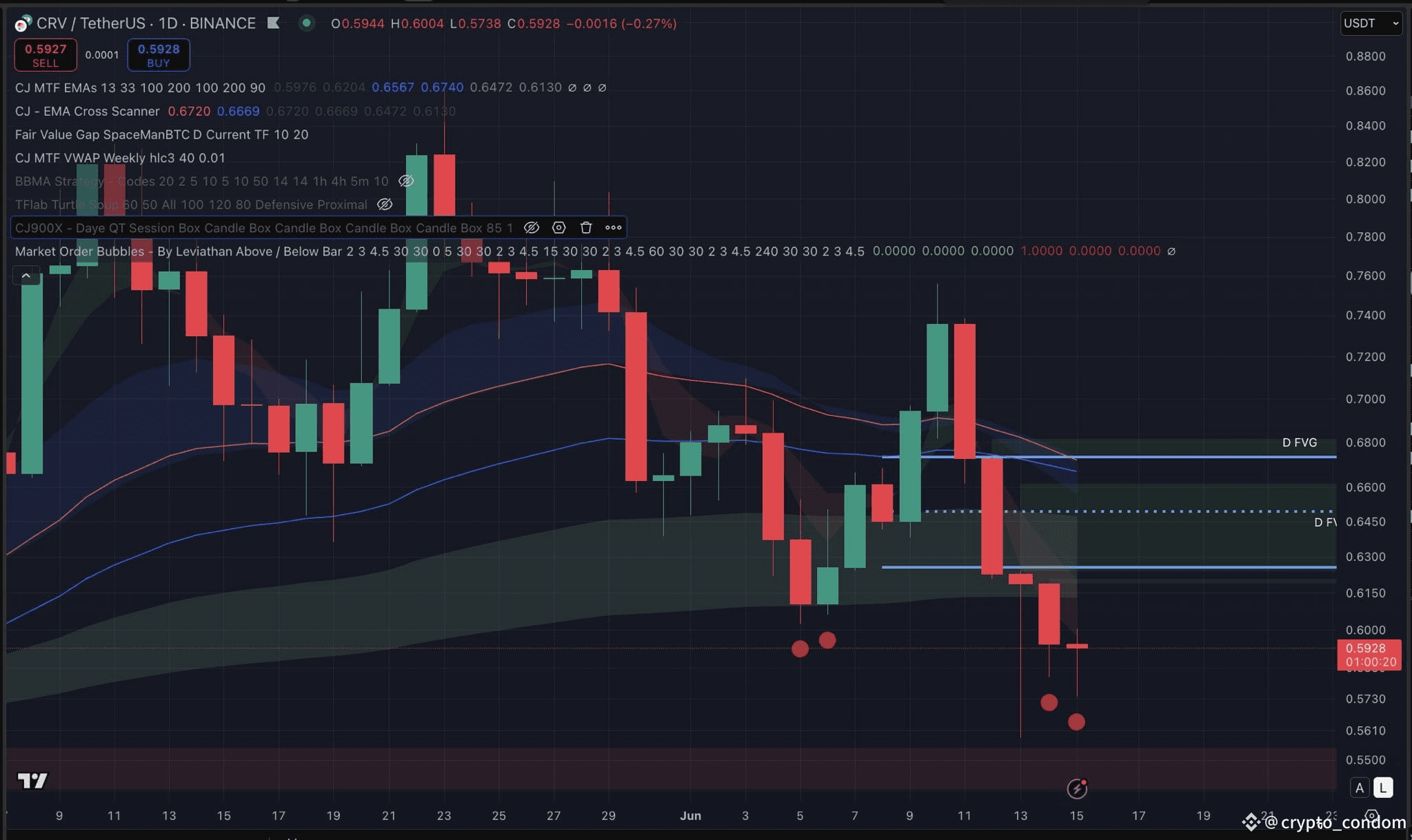The height and width of the screenshot is (840, 1412).
Task: Select the CJ MTF EMAs indicator name
Action: point(140,88)
